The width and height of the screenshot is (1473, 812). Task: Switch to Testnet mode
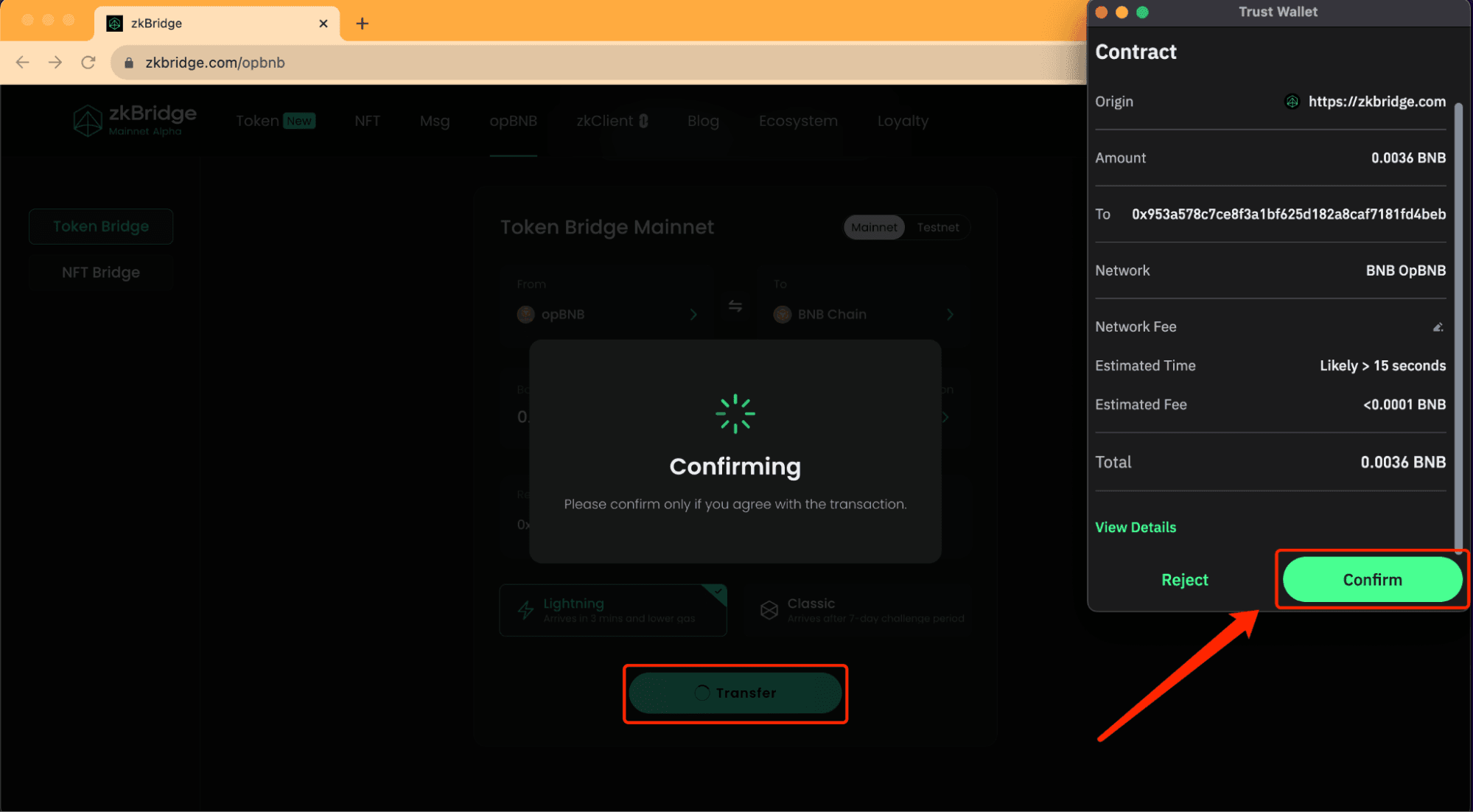point(937,228)
